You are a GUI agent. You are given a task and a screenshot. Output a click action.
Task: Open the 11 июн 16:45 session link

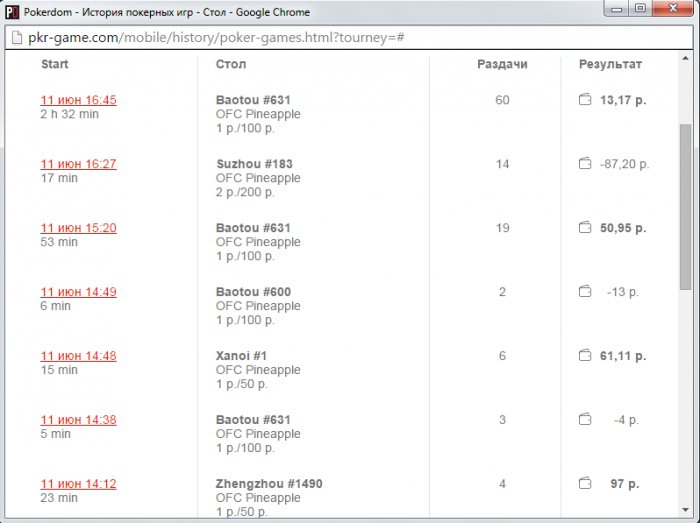79,100
